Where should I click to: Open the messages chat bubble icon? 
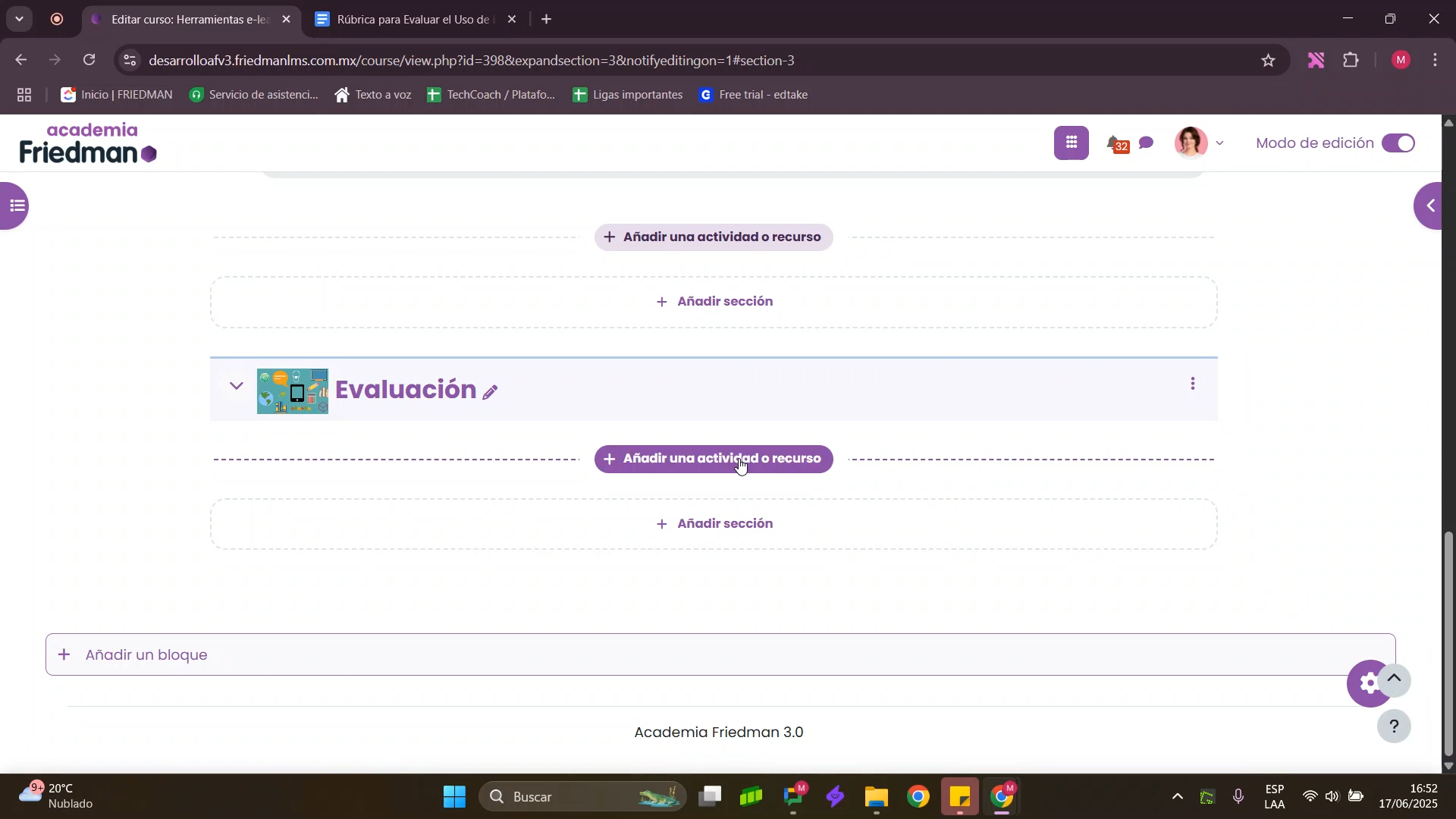[x=1146, y=143]
